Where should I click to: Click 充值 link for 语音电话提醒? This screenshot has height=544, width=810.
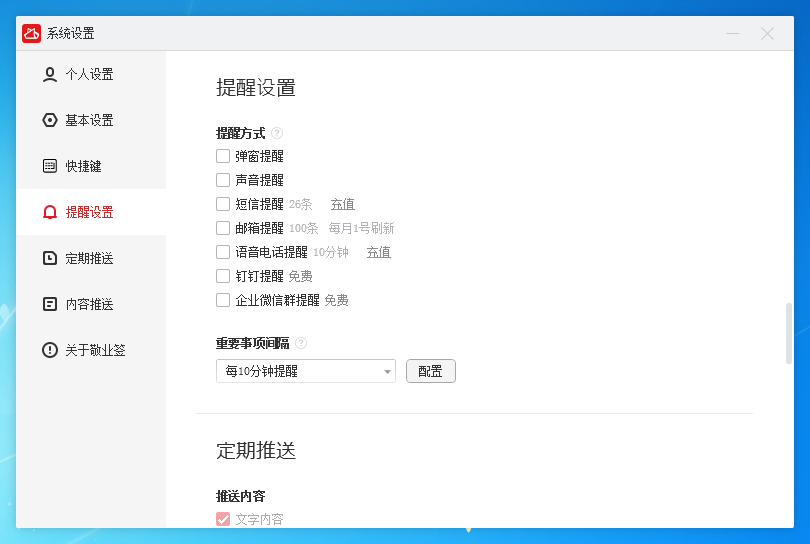[x=379, y=252]
